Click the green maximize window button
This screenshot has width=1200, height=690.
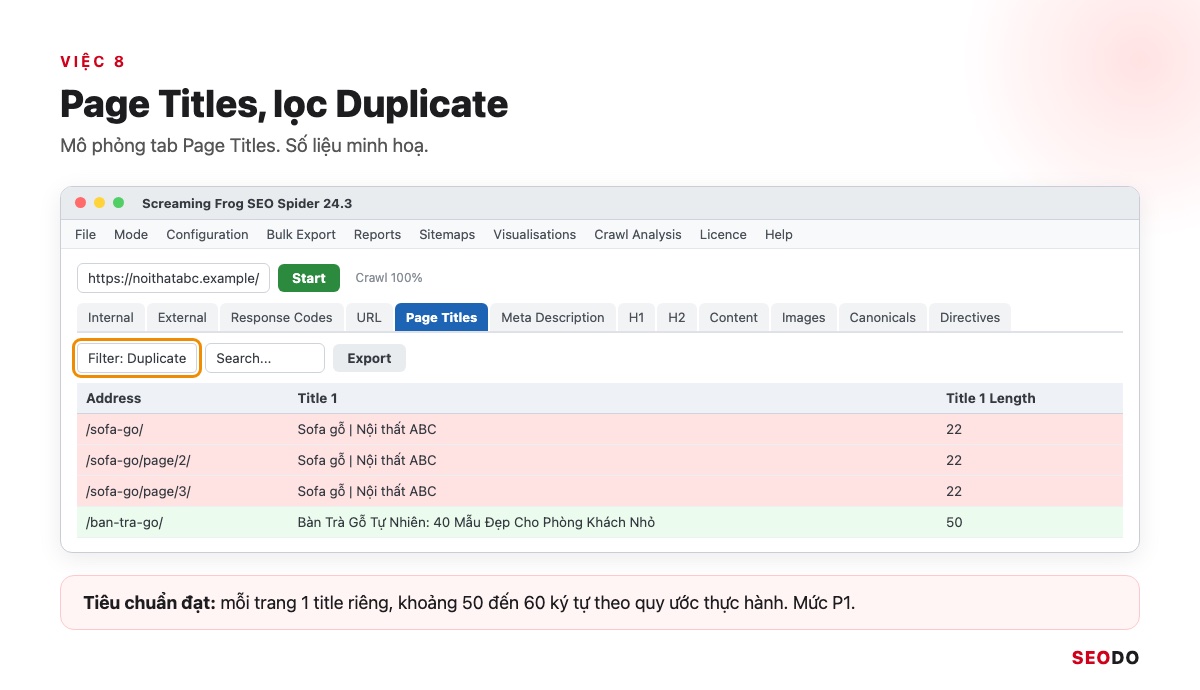pyautogui.click(x=119, y=203)
